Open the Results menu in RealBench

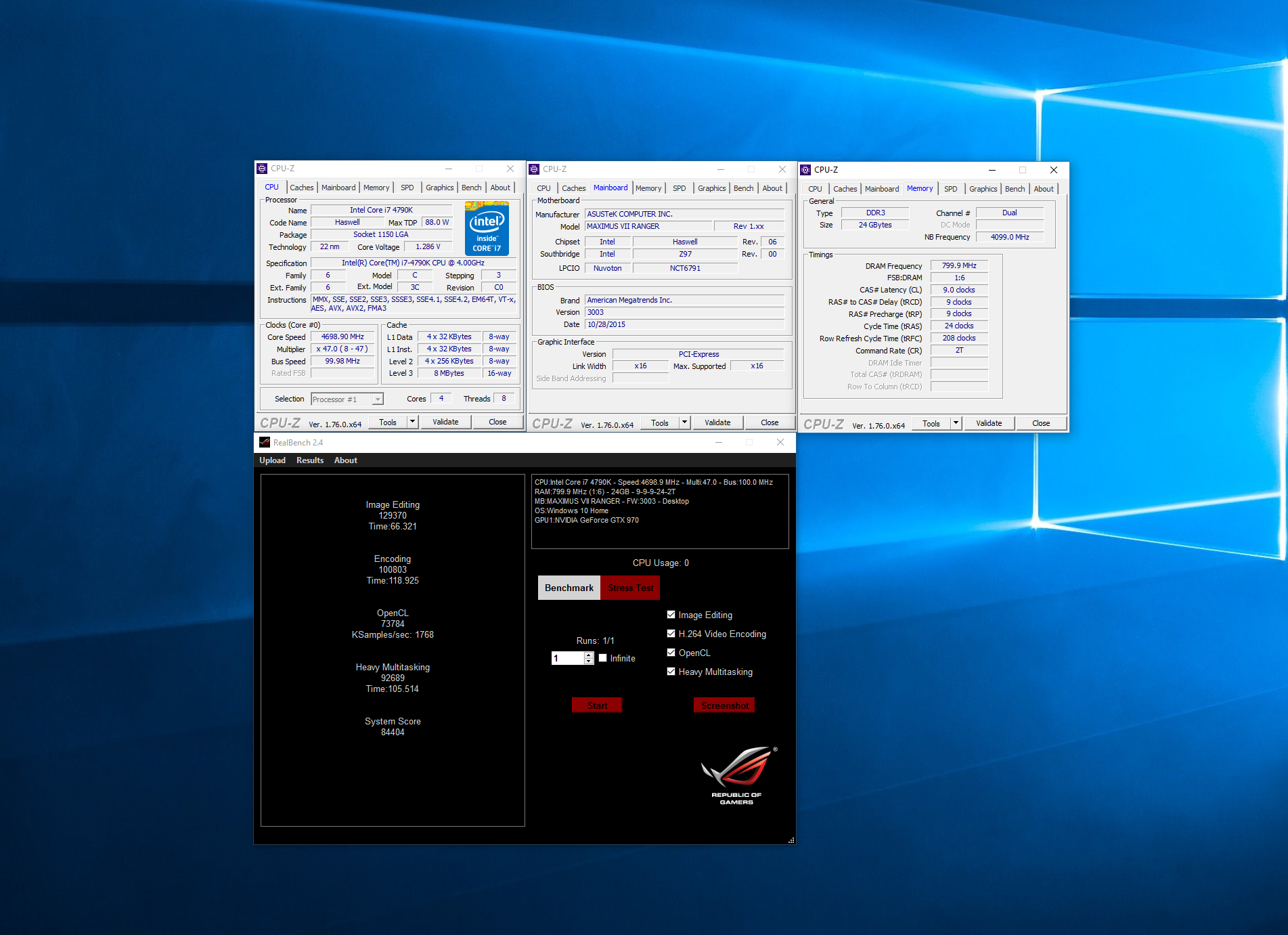point(310,460)
